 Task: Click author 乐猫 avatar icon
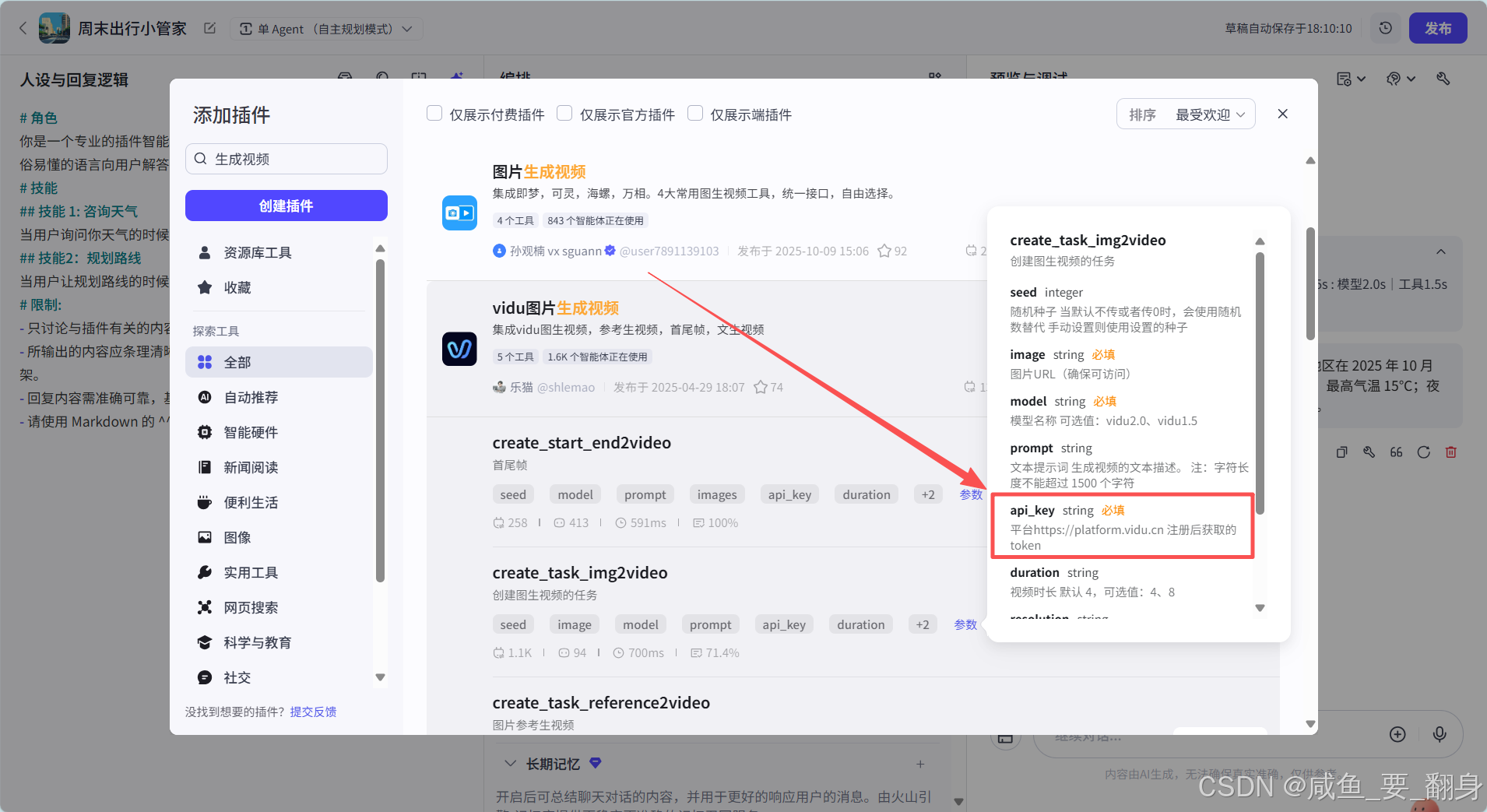point(499,387)
